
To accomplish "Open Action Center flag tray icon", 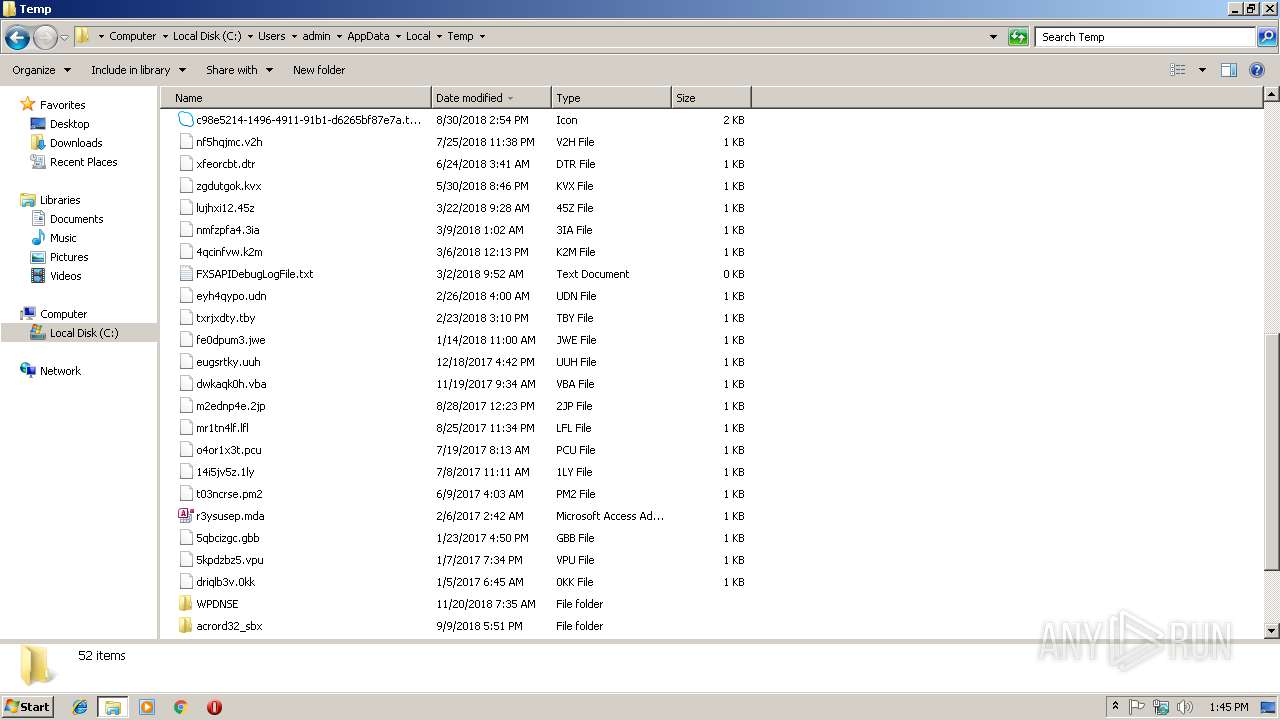I will click(1137, 707).
